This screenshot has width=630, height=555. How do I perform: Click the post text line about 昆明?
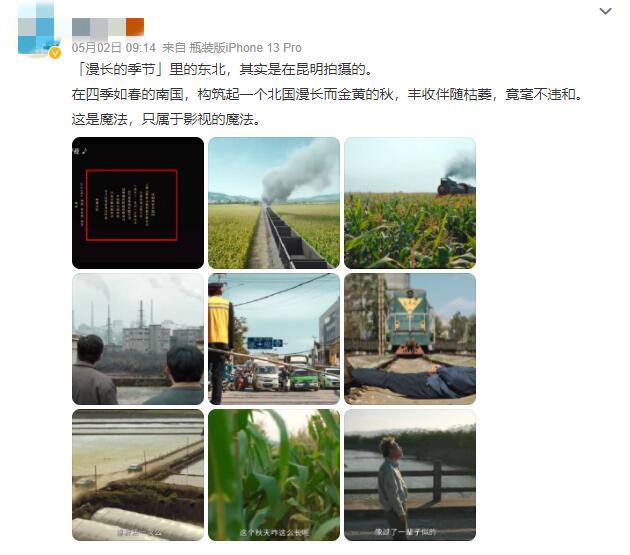coord(223,70)
